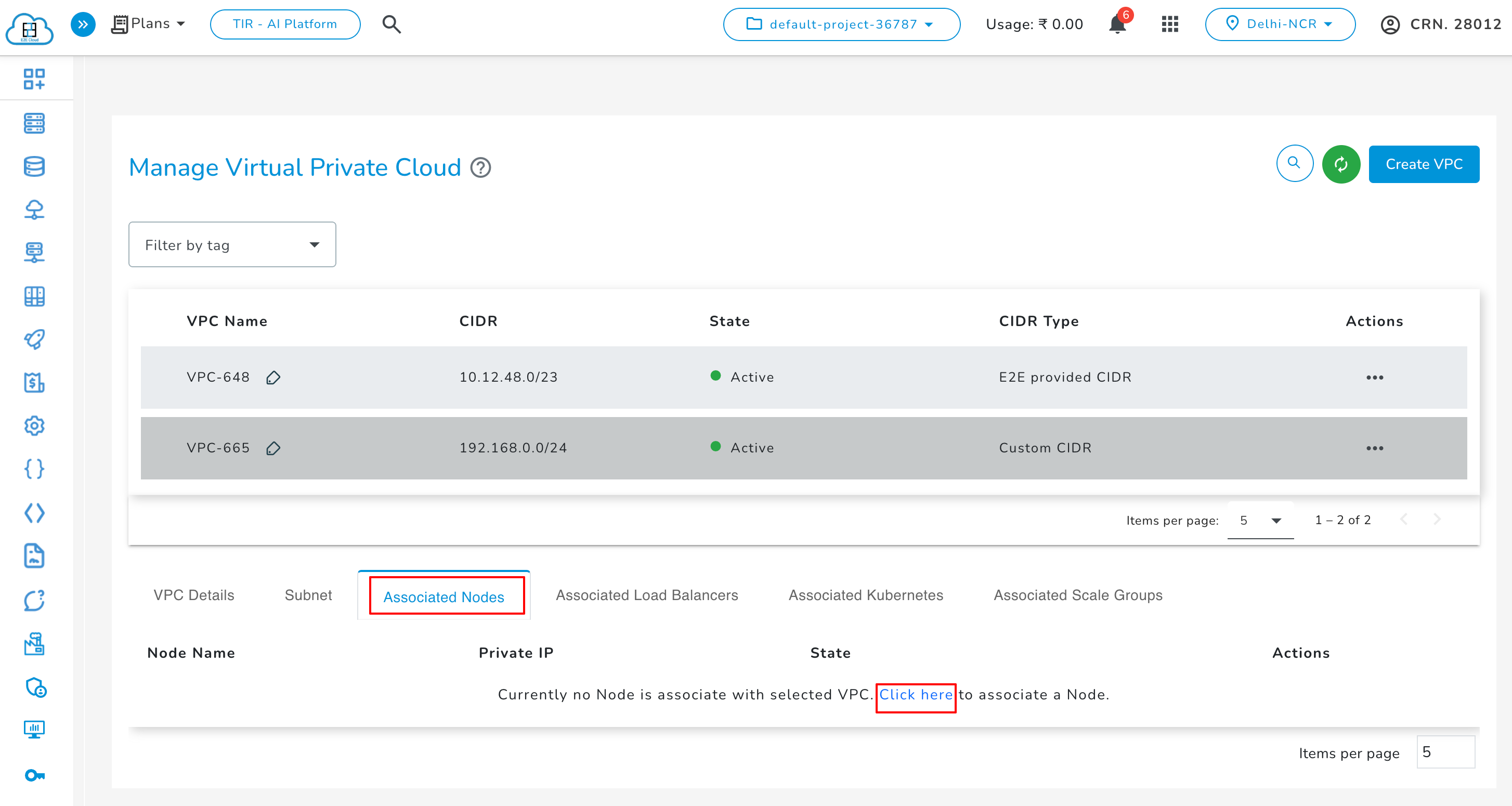Switch to the Subnet tab

tap(308, 595)
